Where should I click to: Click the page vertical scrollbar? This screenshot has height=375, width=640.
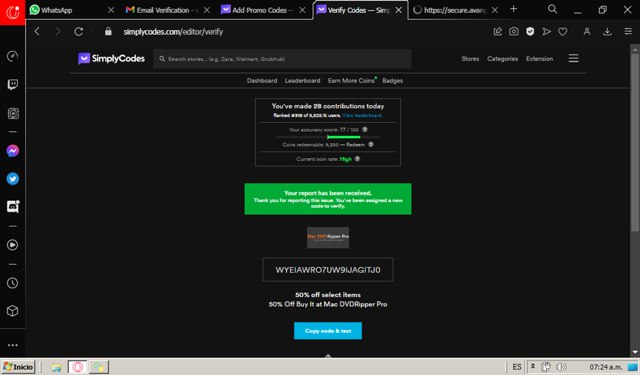[x=635, y=143]
